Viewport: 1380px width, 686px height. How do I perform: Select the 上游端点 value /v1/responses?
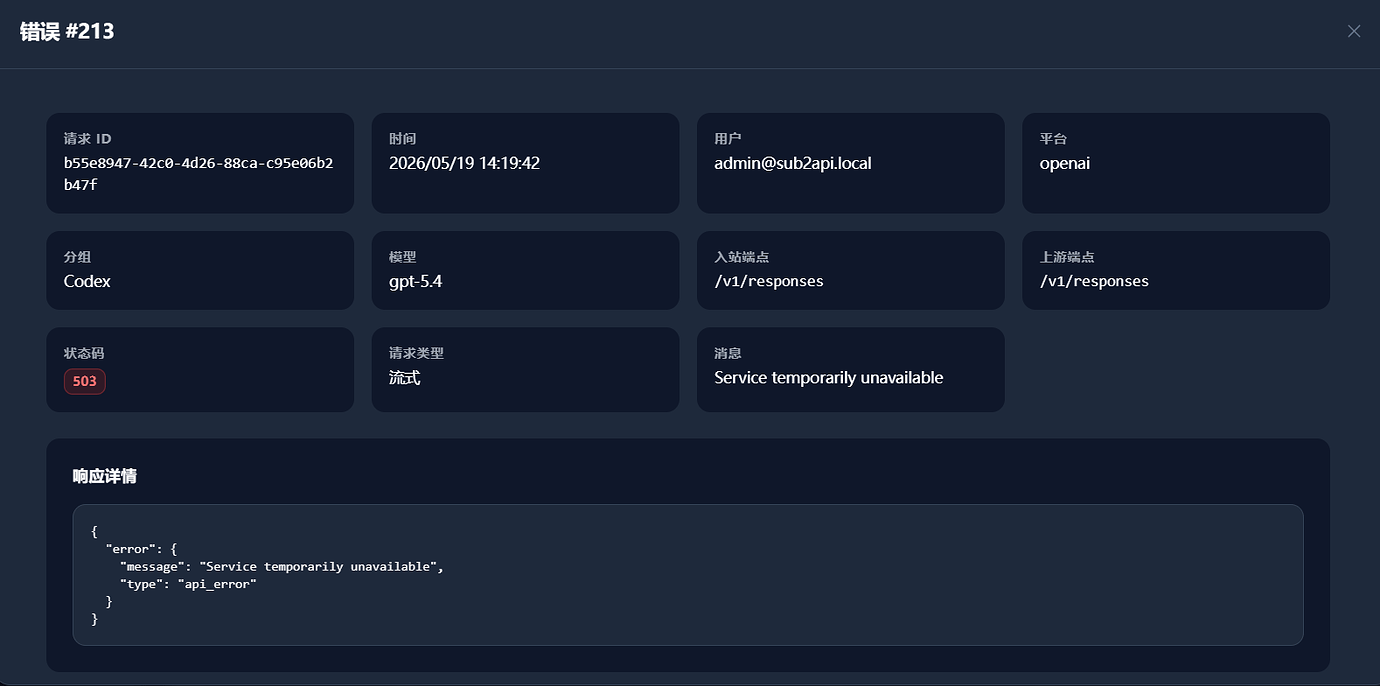coord(1094,281)
